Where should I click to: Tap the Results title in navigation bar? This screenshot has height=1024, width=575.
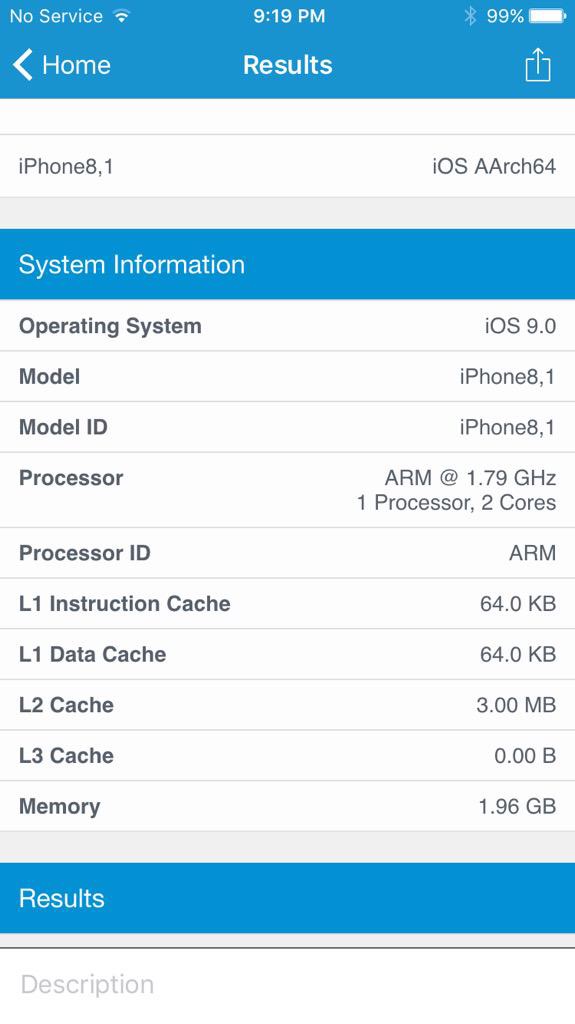coord(288,65)
